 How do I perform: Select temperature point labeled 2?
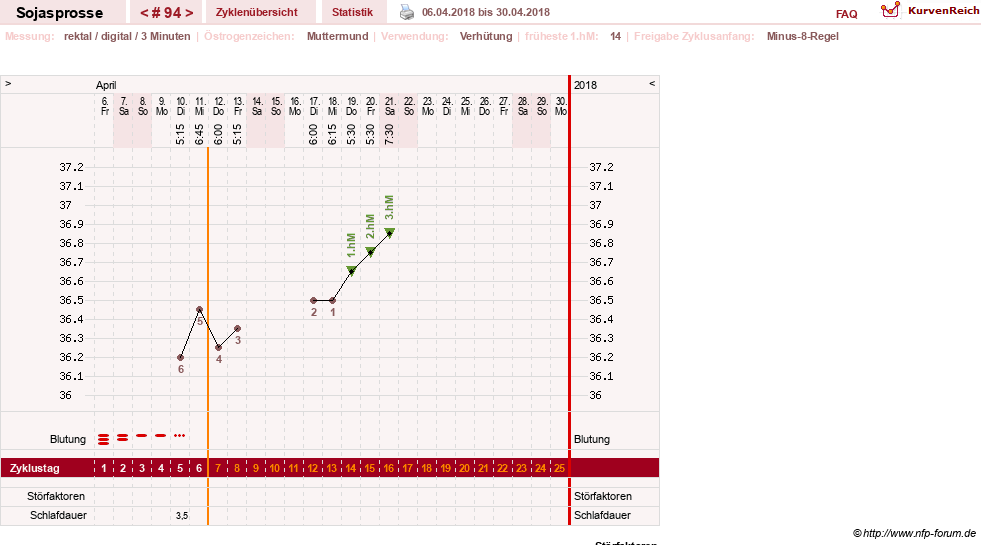[x=313, y=300]
